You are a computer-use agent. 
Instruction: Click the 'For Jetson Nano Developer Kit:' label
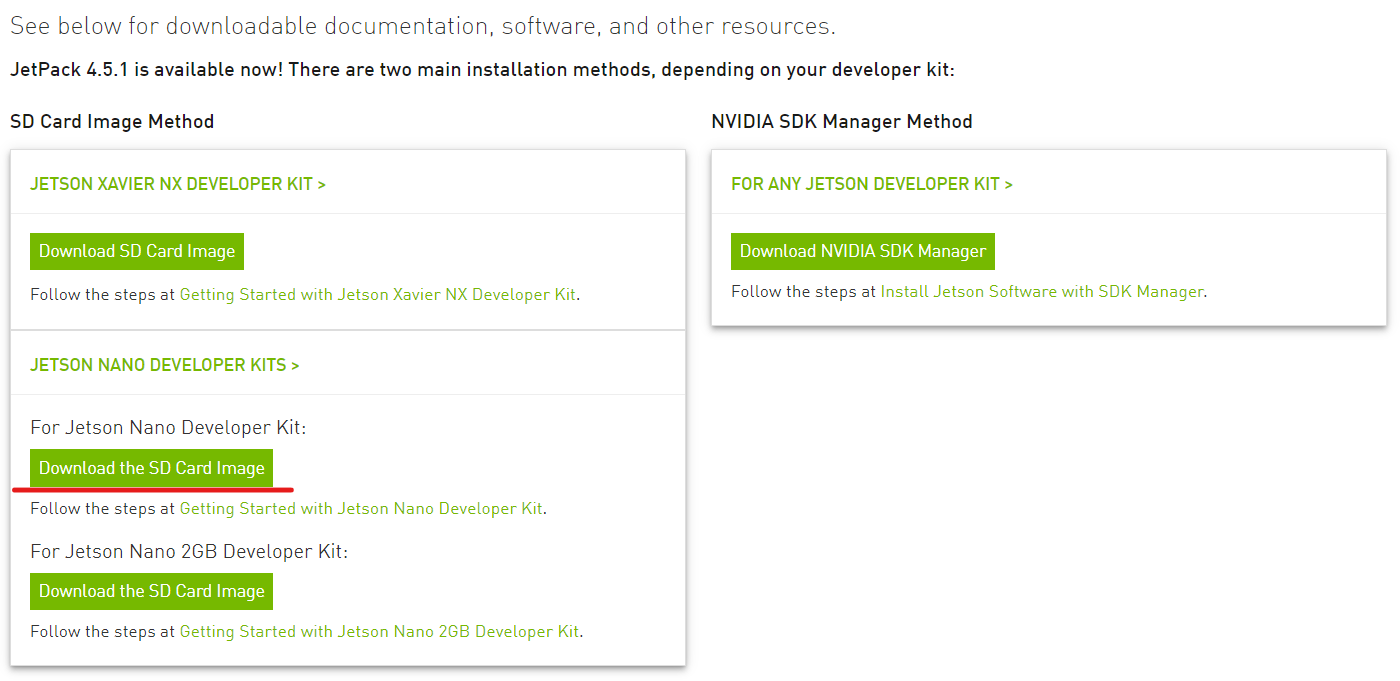168,428
